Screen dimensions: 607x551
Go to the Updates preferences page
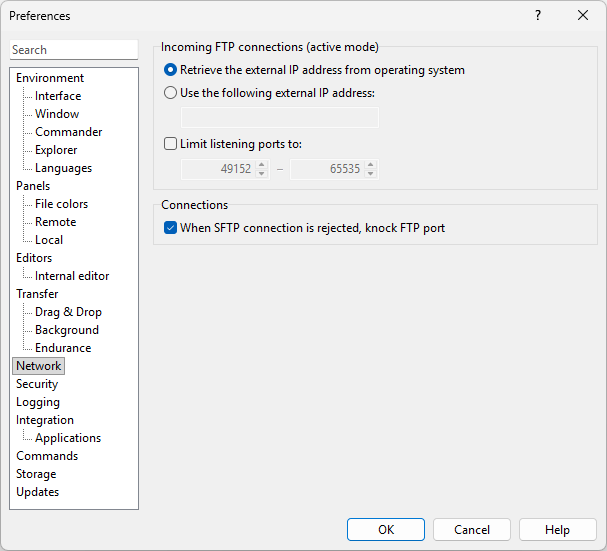coord(37,492)
